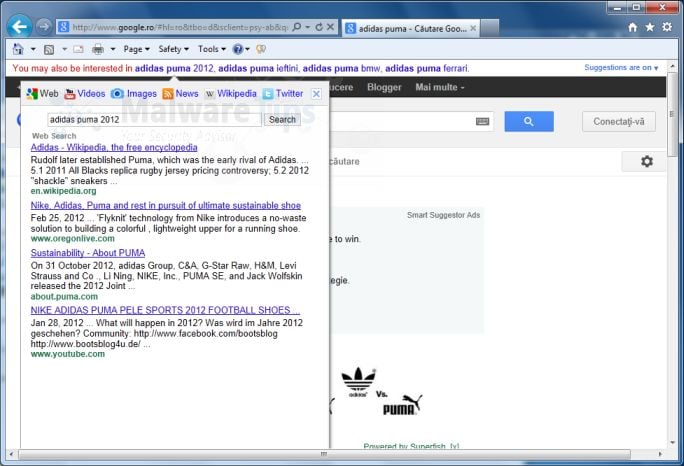This screenshot has width=684, height=466.
Task: Open Favorites star icon
Action: click(650, 27)
